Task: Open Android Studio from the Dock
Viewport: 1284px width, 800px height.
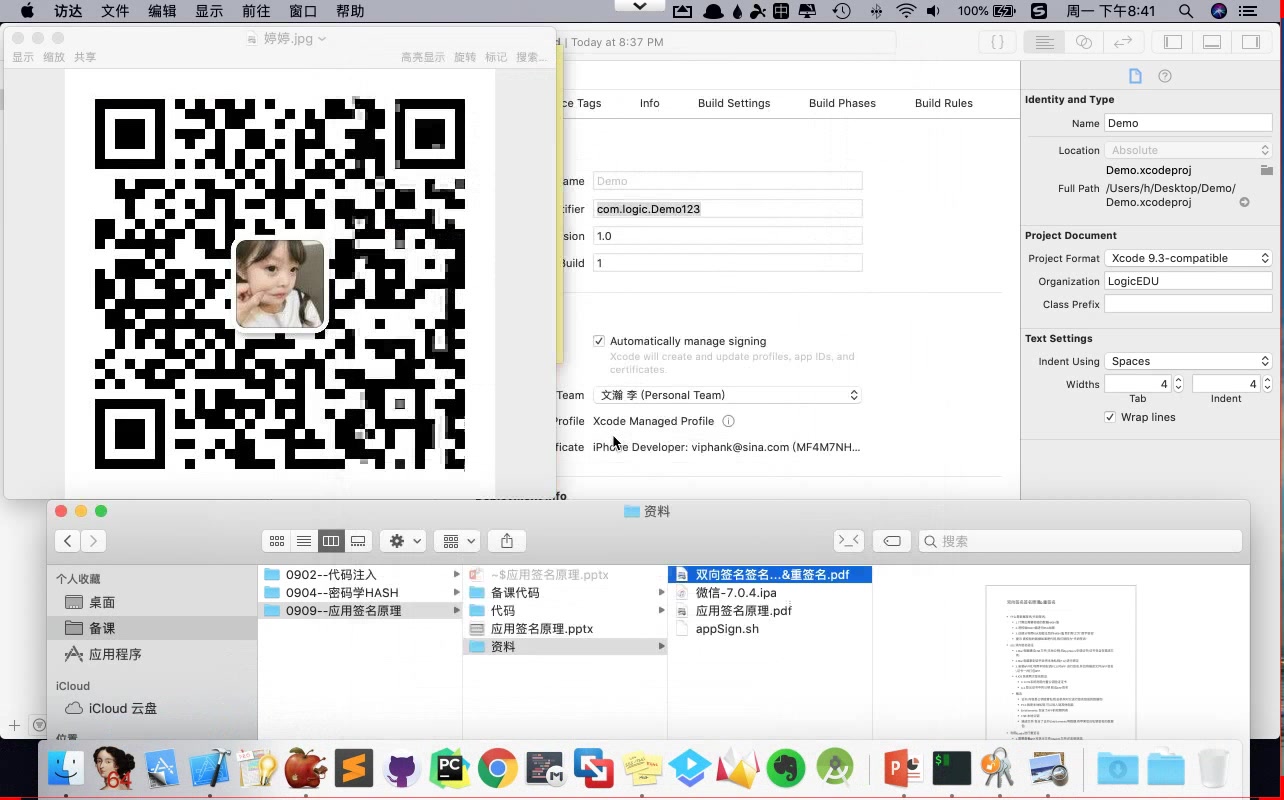Action: click(x=835, y=769)
